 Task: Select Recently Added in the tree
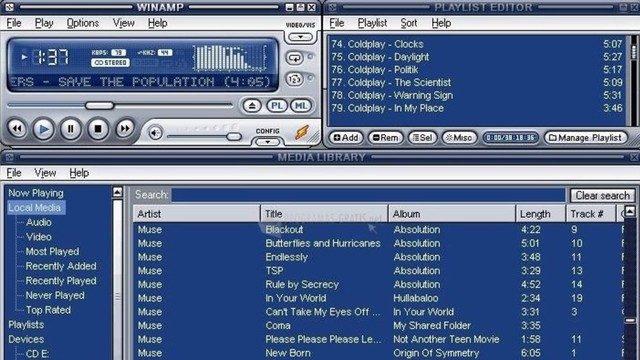(x=61, y=267)
